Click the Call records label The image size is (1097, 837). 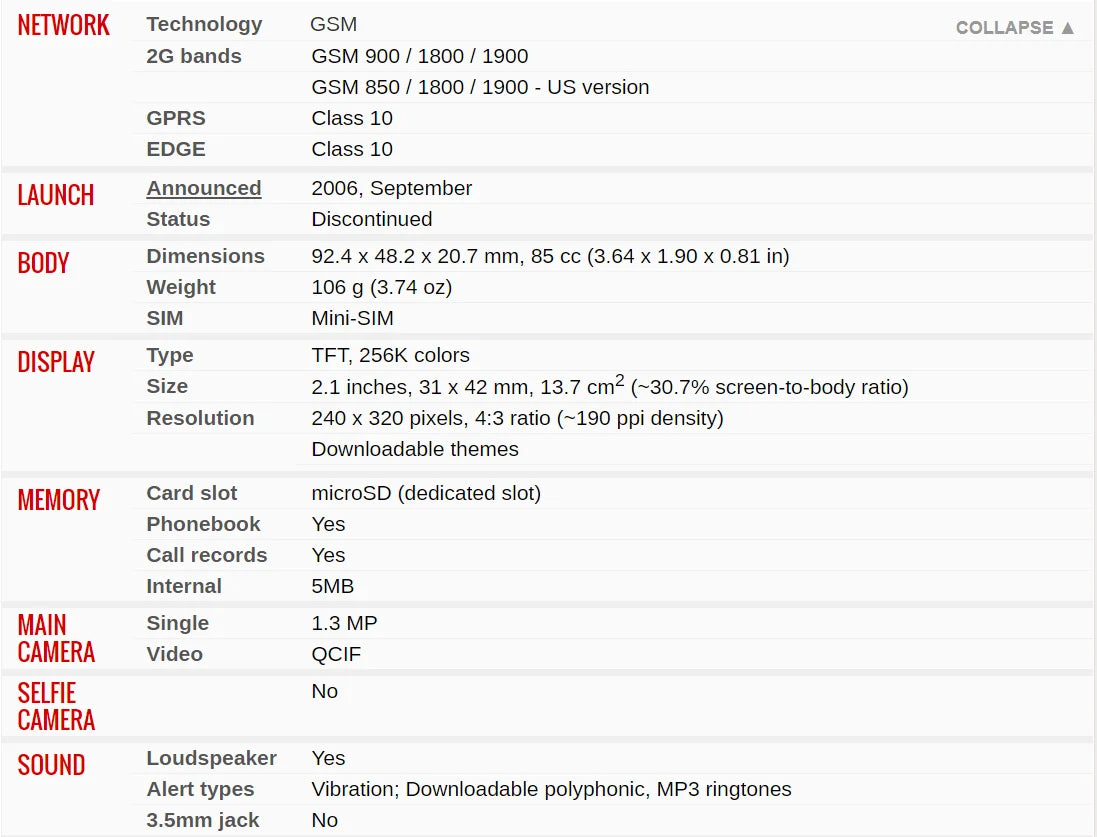pyautogui.click(x=207, y=555)
